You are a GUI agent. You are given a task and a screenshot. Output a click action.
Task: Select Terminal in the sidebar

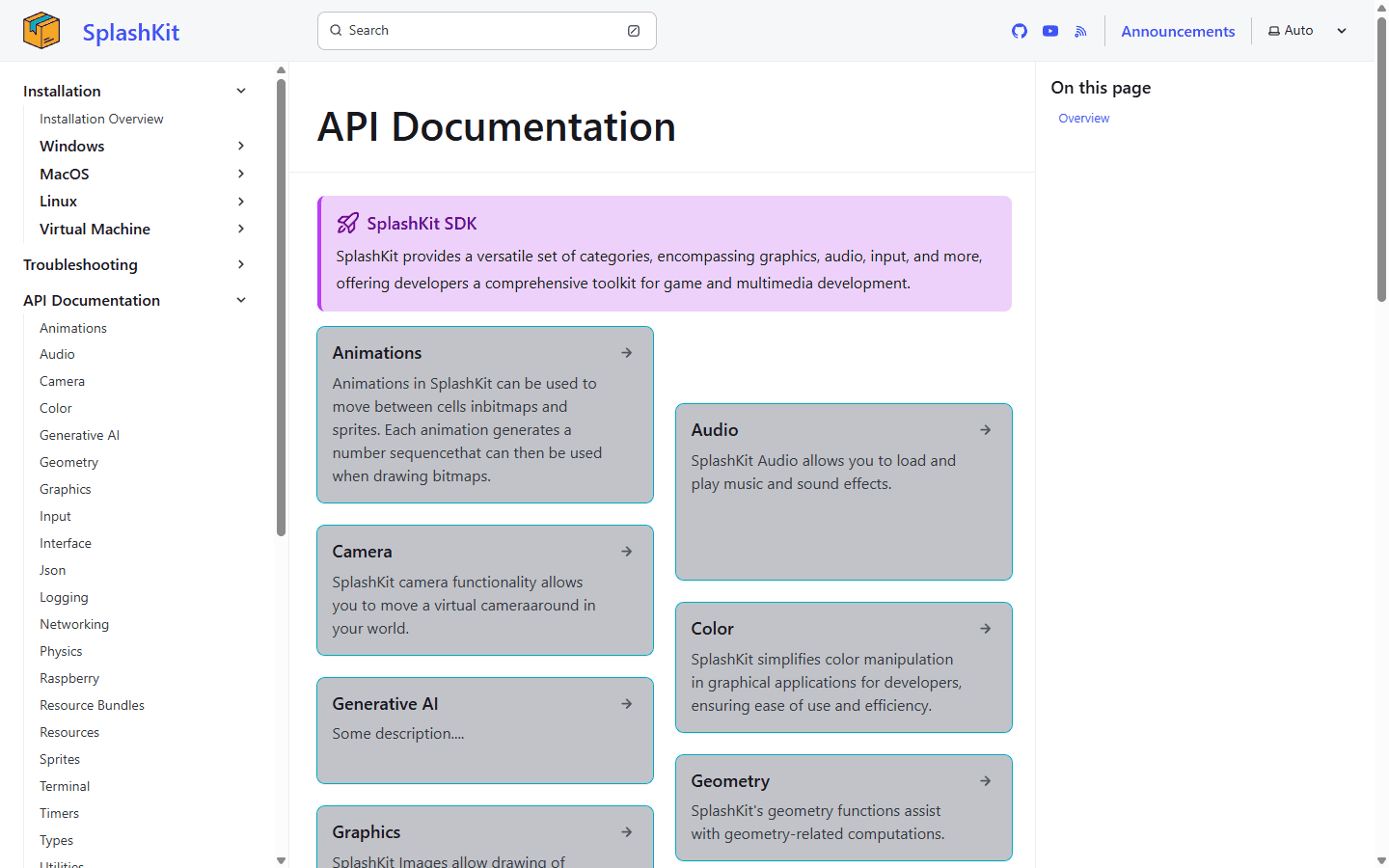[x=64, y=786]
